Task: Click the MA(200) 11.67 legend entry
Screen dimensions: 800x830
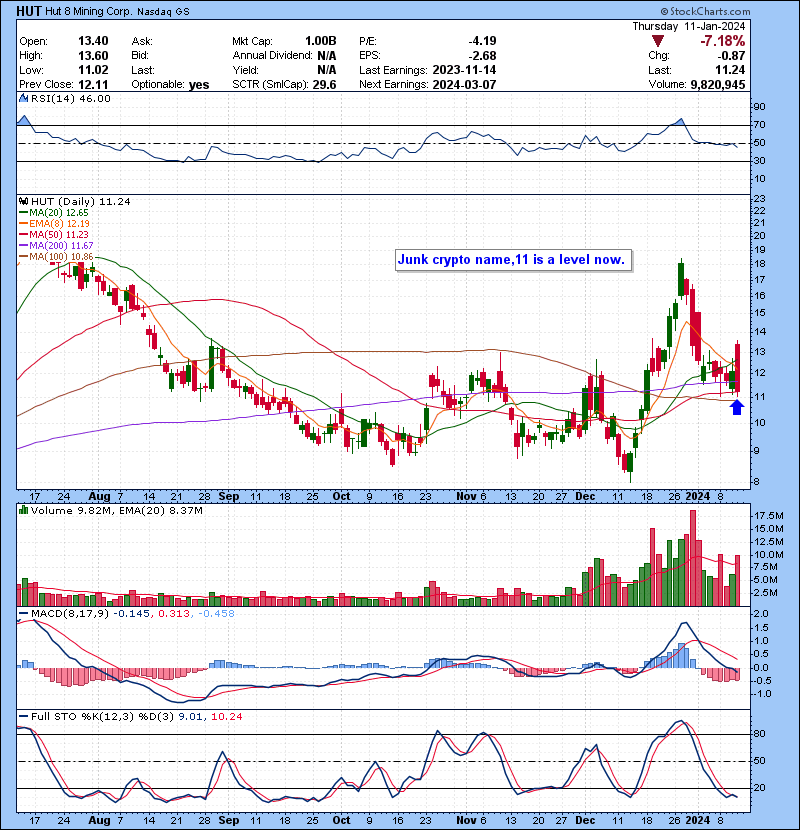Action: 56,246
